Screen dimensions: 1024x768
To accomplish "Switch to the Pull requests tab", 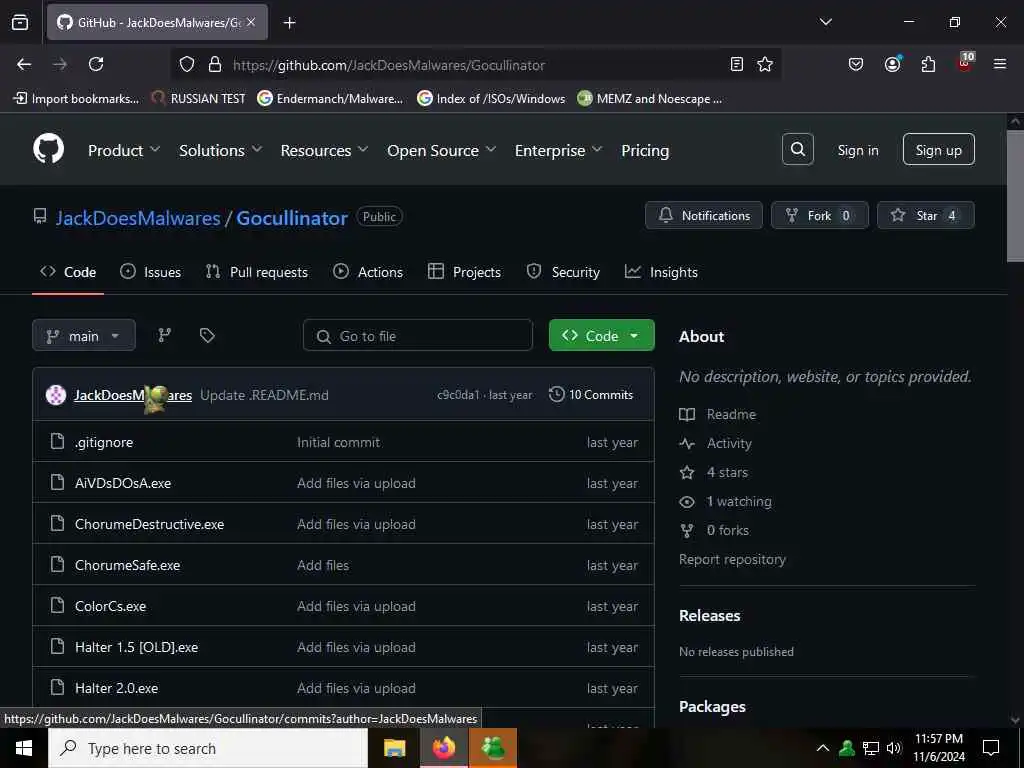I will (257, 272).
